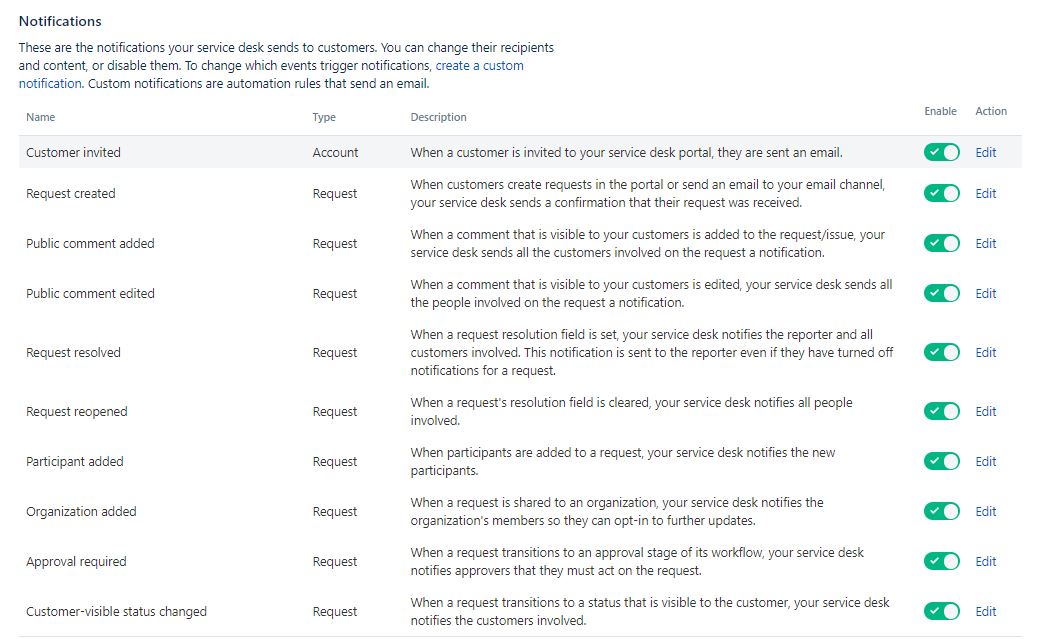This screenshot has height=639, width=1040.
Task: Select 'Public comment added' row name
Action: pyautogui.click(x=90, y=244)
